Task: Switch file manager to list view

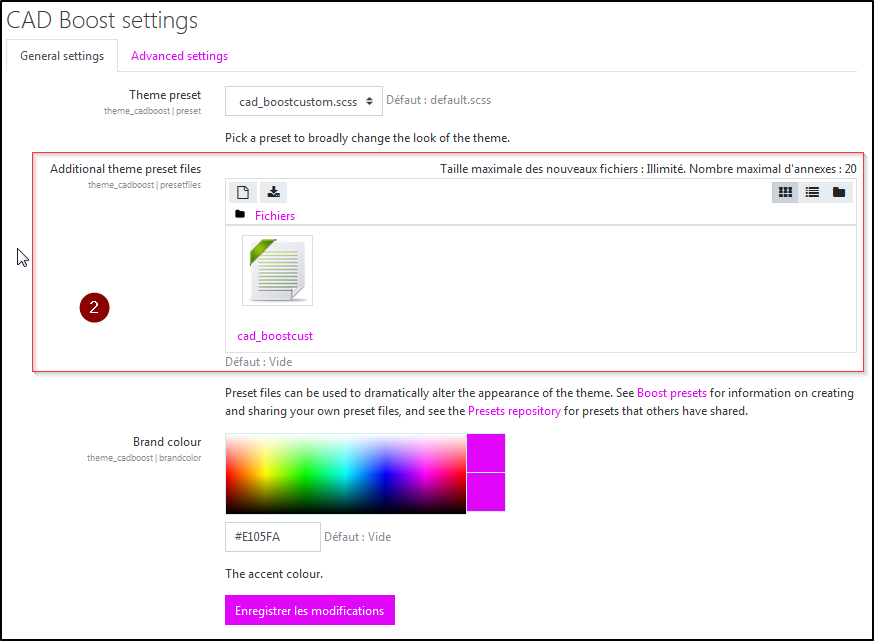Action: coord(812,192)
